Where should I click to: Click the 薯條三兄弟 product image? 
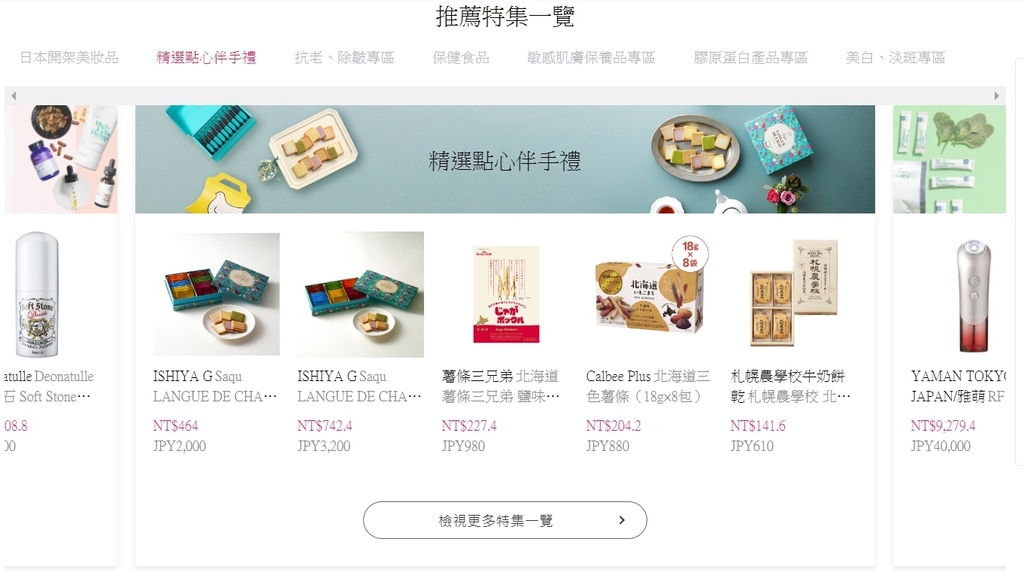[x=506, y=294]
